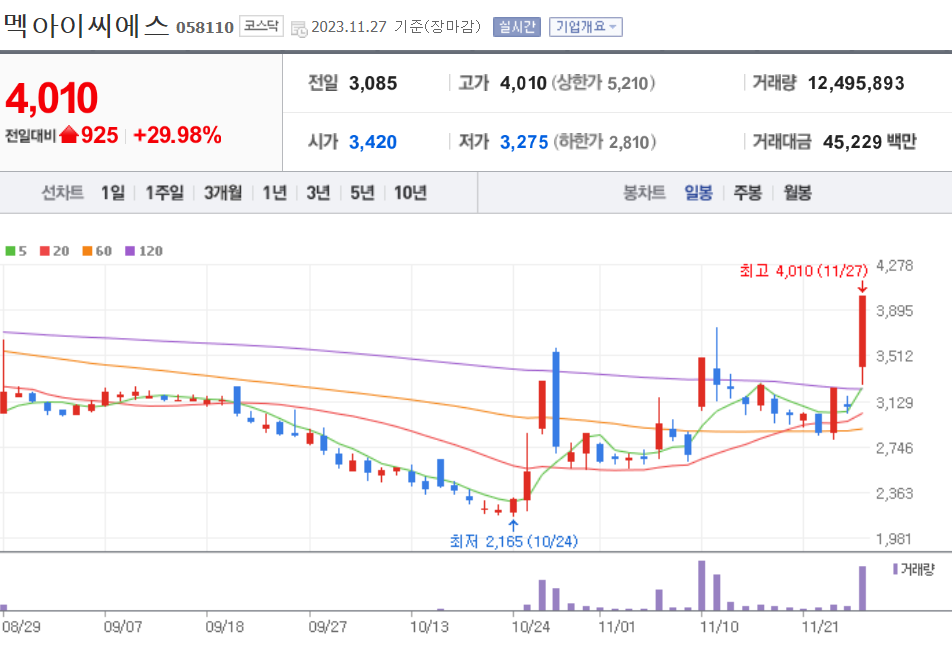Click the current price 4,010
The image size is (952, 655).
pyautogui.click(x=52, y=98)
